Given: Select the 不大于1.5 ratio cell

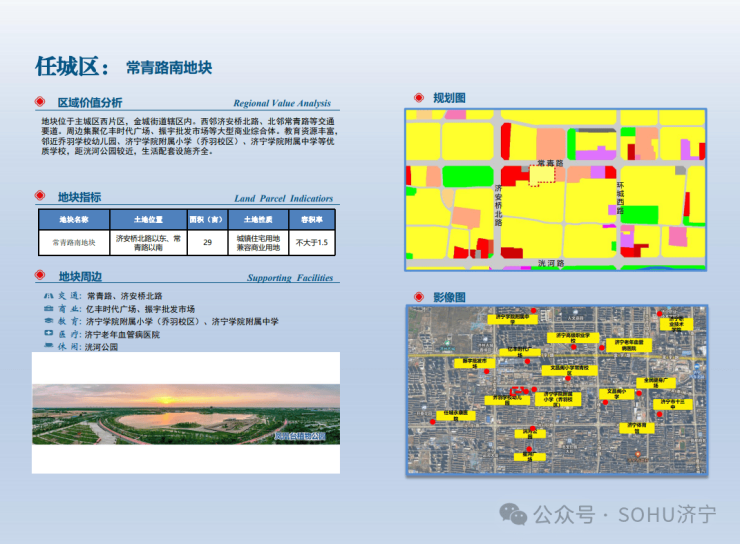Looking at the screenshot, I should [312, 243].
